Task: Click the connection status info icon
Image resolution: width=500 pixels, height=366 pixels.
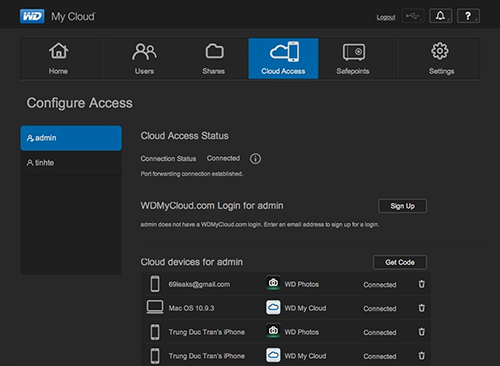Action: coord(255,159)
